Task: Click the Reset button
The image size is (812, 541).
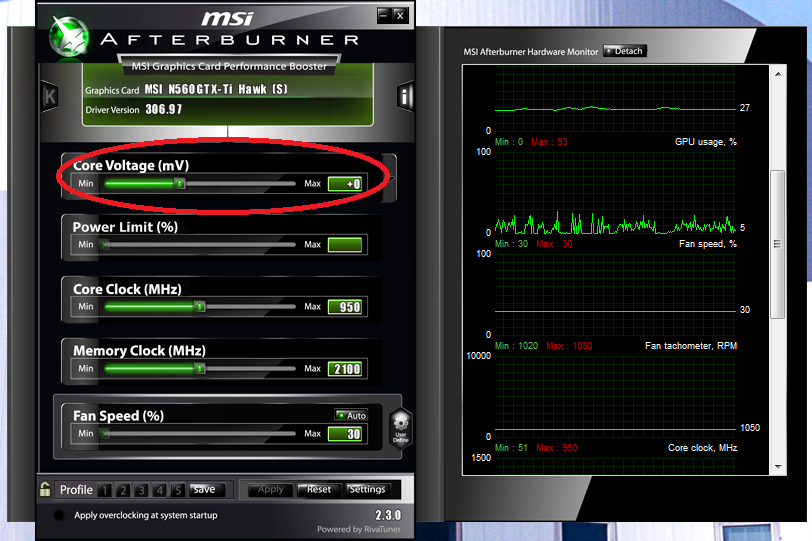Action: 318,489
